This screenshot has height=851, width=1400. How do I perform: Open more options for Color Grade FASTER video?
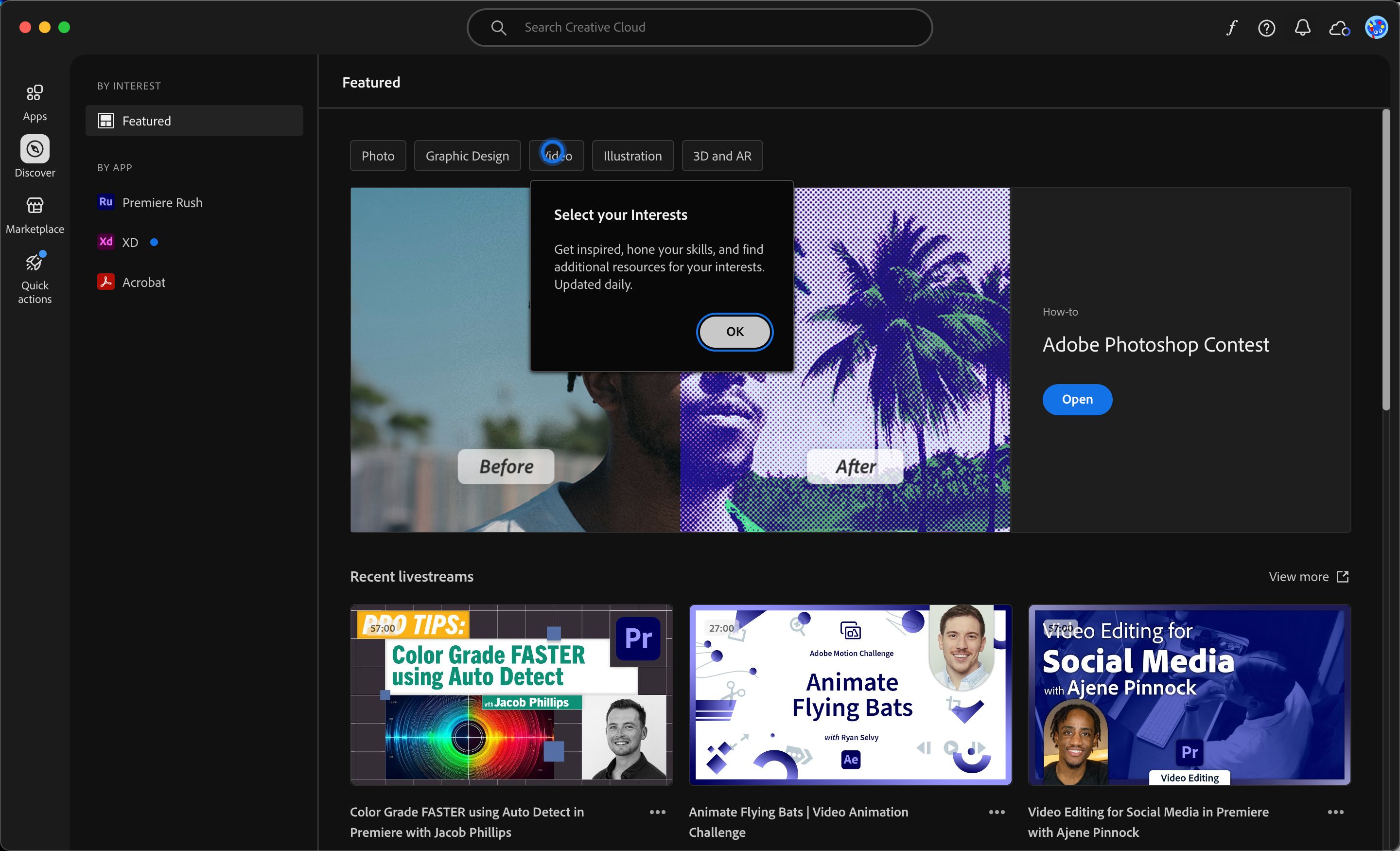pyautogui.click(x=657, y=812)
